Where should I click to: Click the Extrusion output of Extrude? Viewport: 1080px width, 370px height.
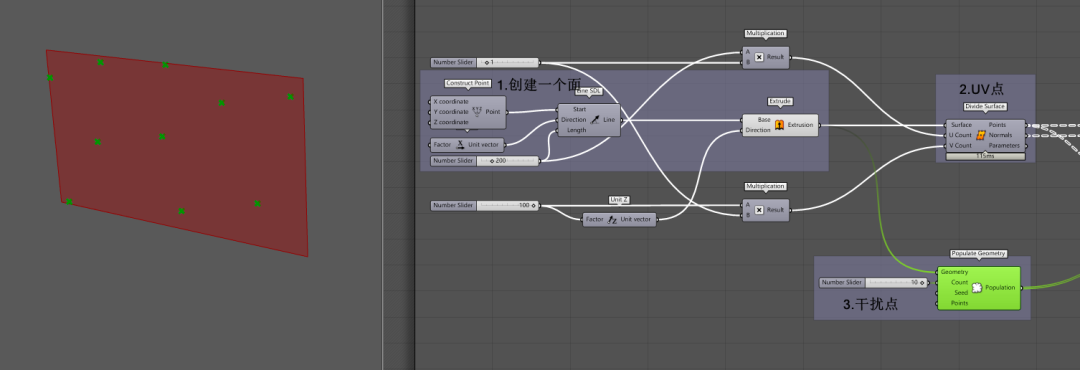pyautogui.click(x=800, y=125)
